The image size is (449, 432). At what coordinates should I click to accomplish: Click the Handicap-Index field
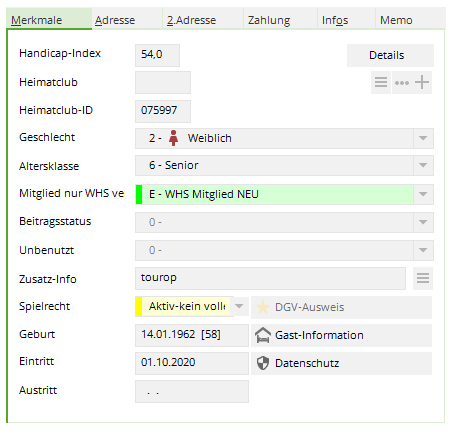pyautogui.click(x=157, y=55)
